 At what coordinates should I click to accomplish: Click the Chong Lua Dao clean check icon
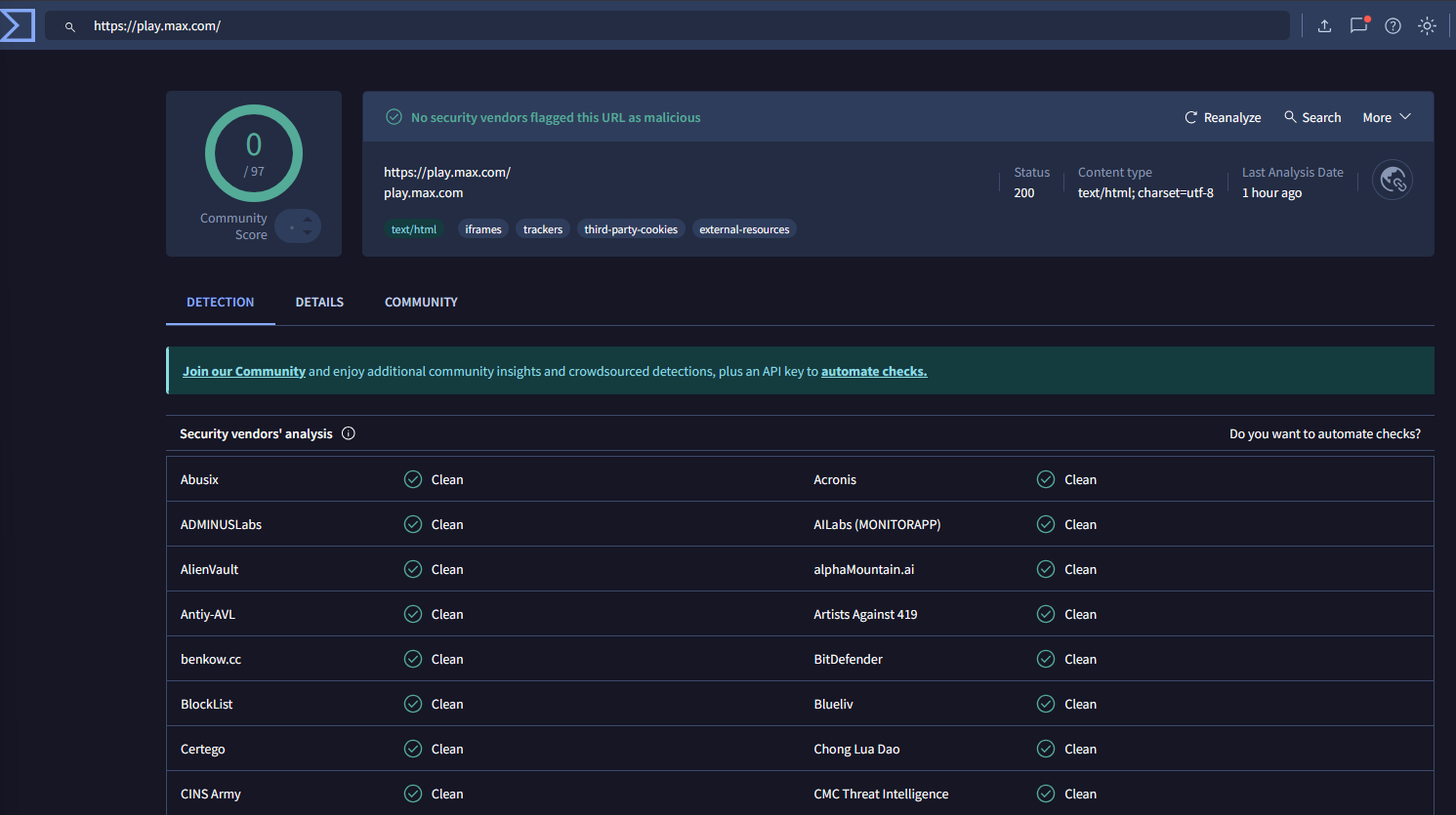pos(1046,749)
